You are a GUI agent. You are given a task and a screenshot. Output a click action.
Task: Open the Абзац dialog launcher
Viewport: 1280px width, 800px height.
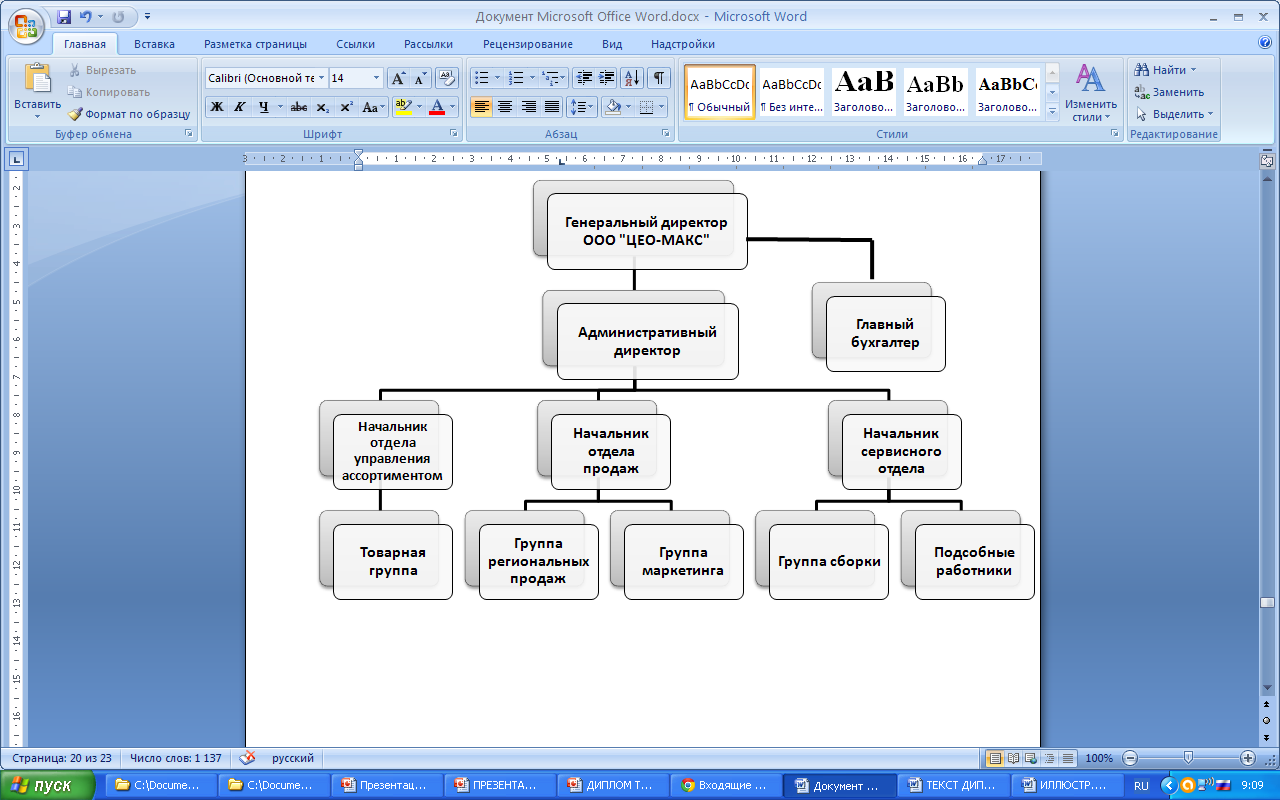click(x=666, y=133)
